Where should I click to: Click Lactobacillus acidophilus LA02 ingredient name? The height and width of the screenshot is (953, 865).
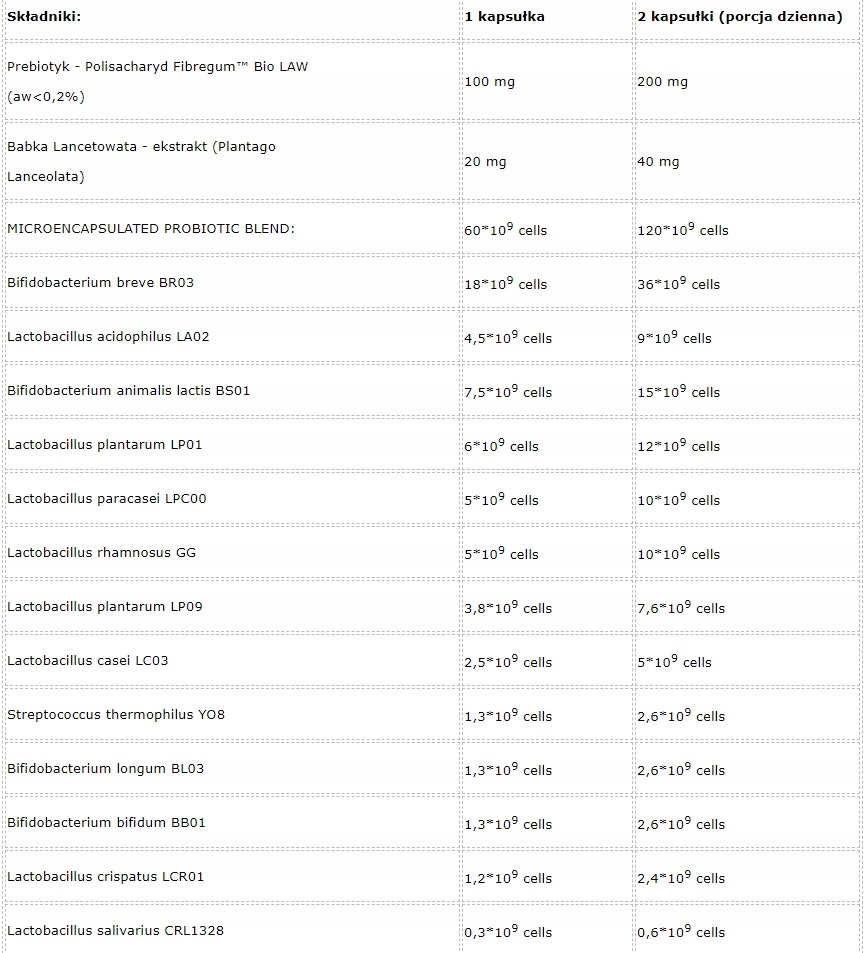pyautogui.click(x=108, y=337)
